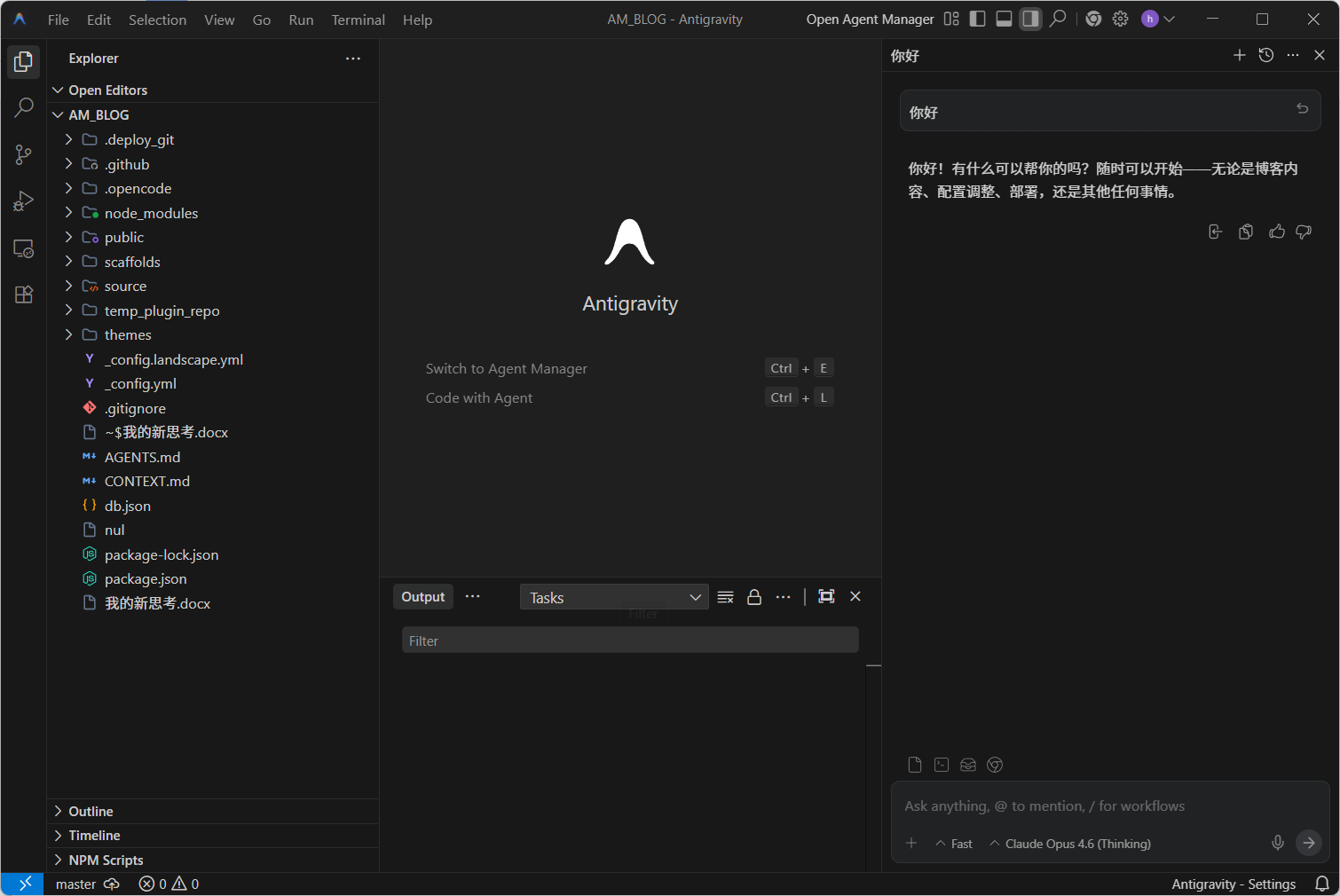Open the settings gear in title bar
The width and height of the screenshot is (1340, 896).
[1121, 19]
